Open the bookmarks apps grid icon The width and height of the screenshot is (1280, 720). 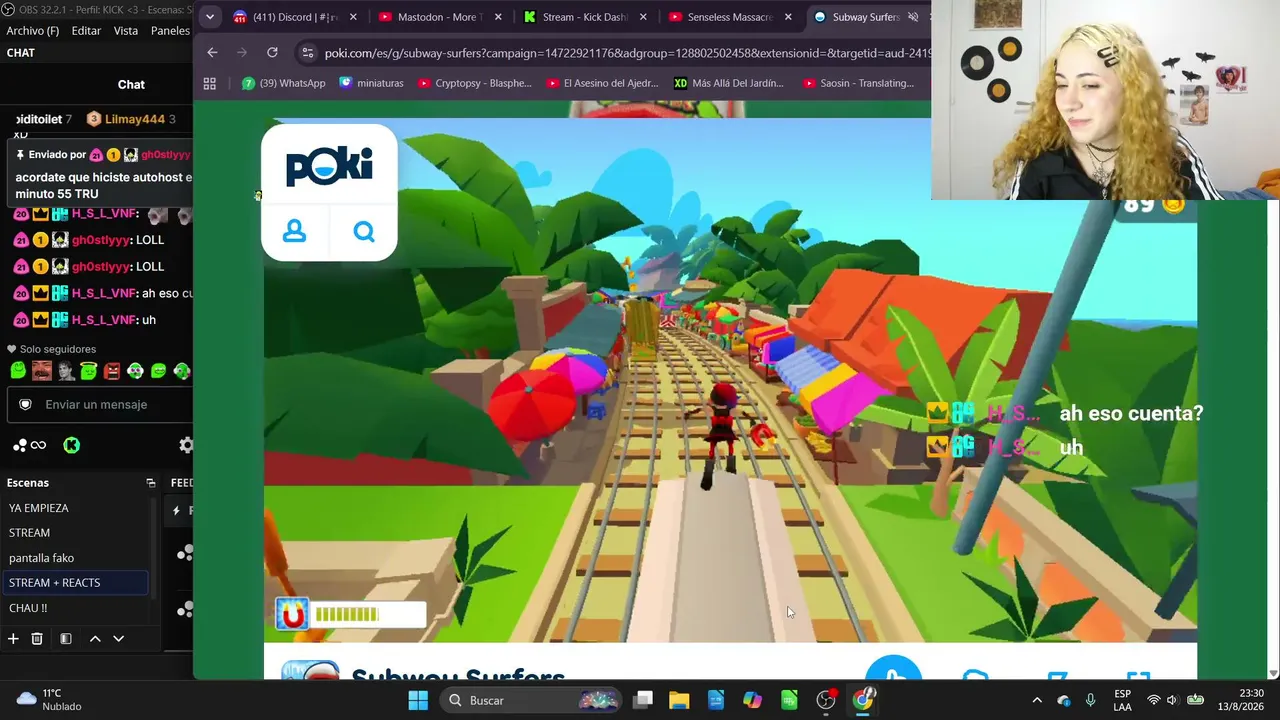pyautogui.click(x=209, y=83)
